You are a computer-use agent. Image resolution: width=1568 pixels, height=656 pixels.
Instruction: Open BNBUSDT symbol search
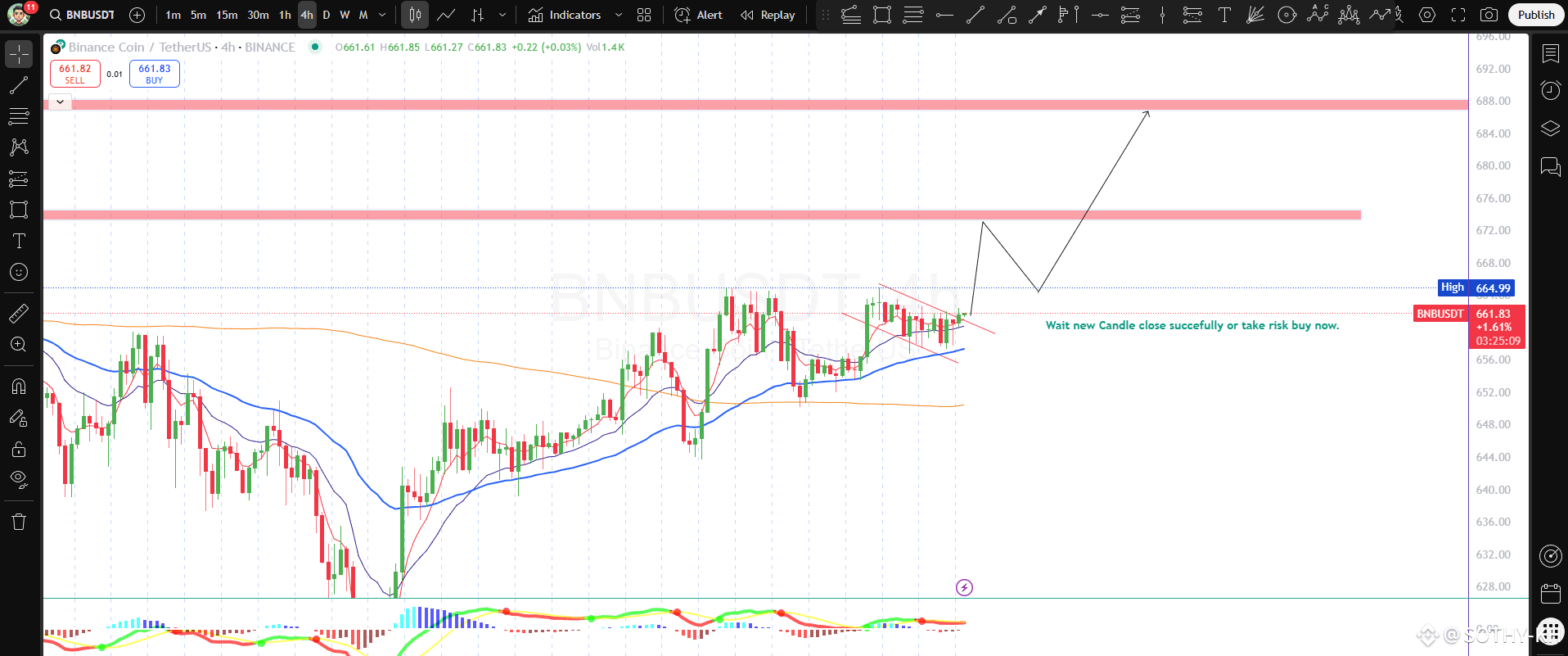[83, 15]
